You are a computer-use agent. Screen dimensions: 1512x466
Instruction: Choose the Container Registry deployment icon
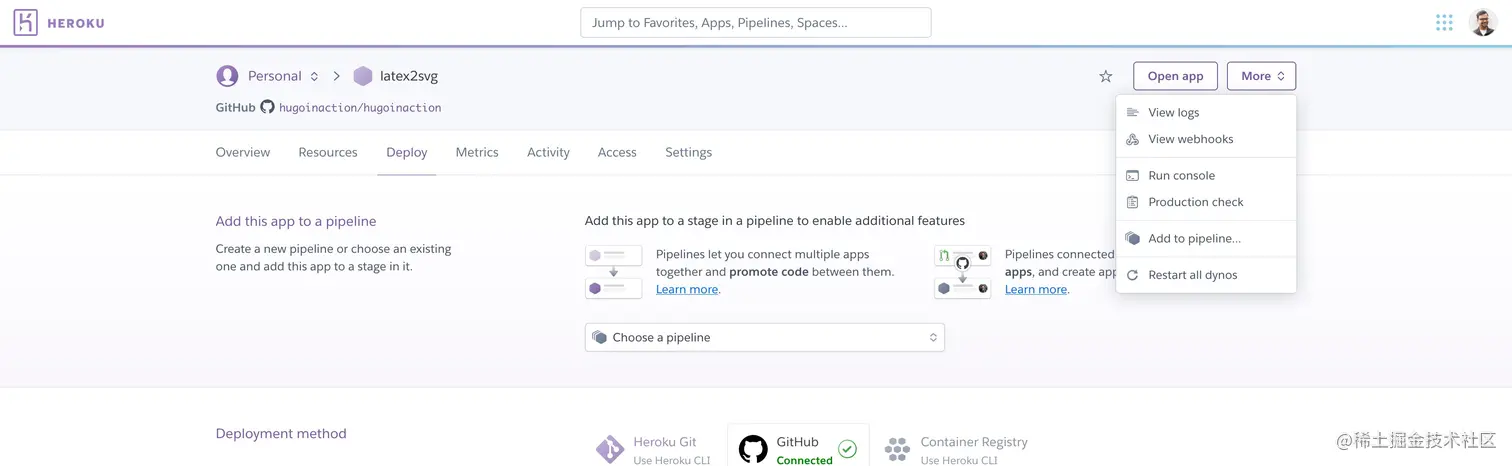click(897, 449)
